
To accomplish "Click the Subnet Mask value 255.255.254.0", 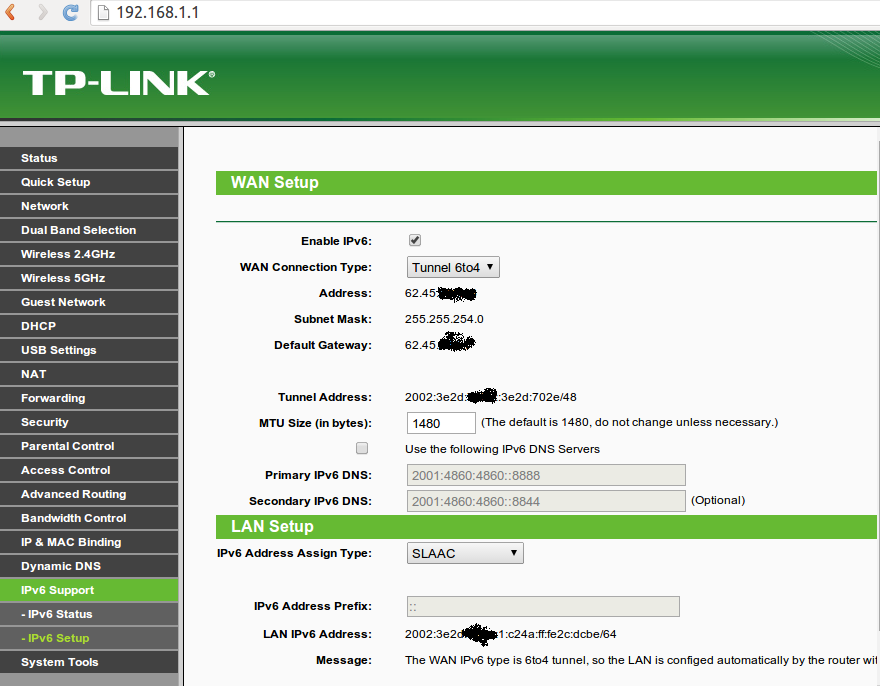I will 444,319.
